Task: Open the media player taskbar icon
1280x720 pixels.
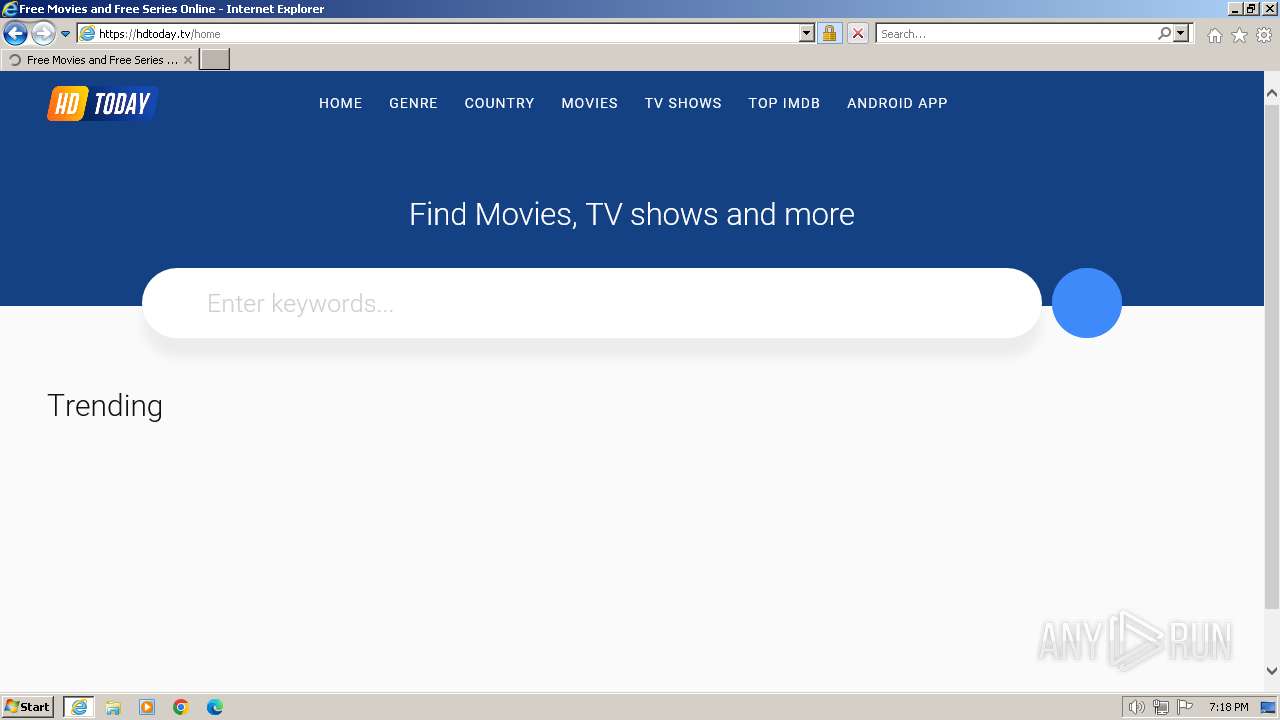Action: 147,707
